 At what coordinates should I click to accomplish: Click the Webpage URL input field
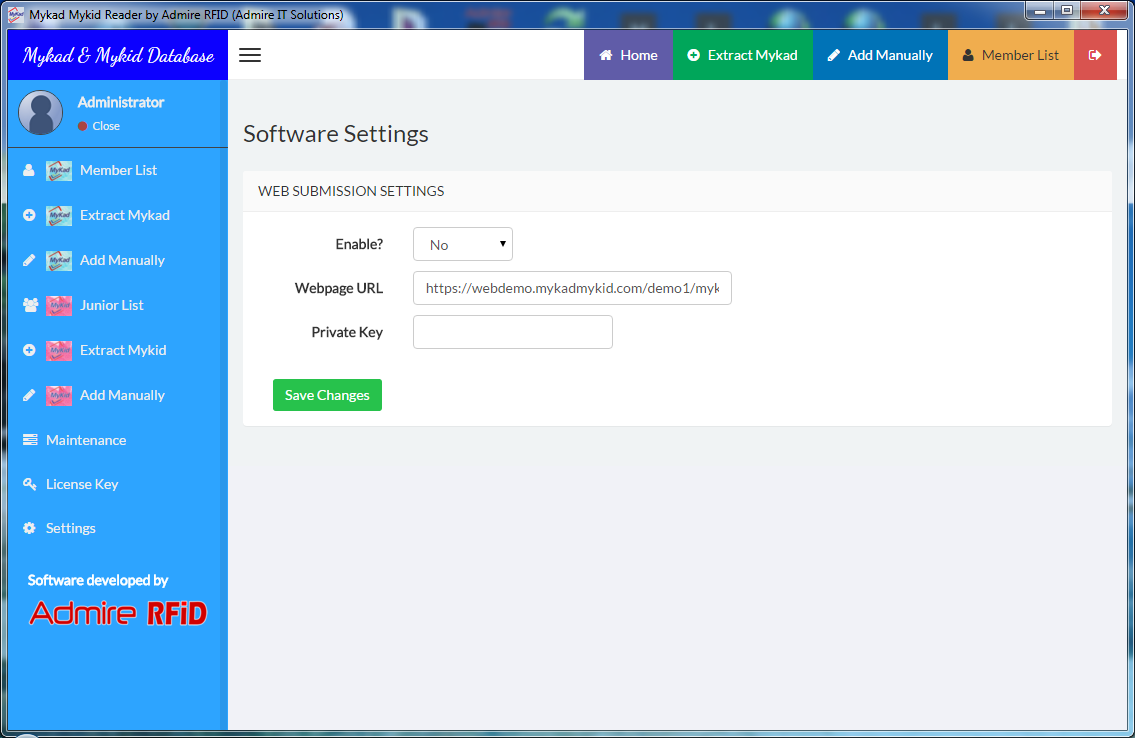tap(571, 288)
